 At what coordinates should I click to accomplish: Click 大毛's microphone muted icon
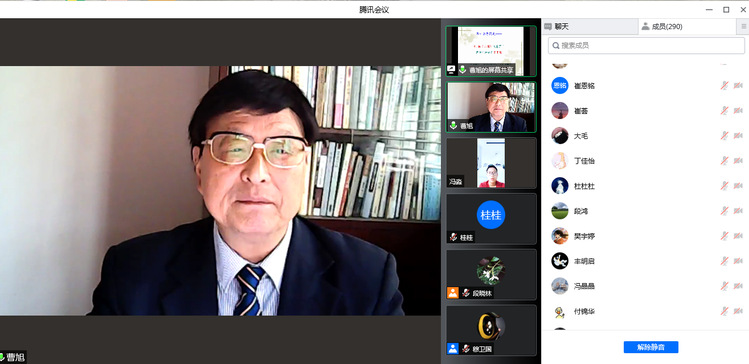point(725,136)
